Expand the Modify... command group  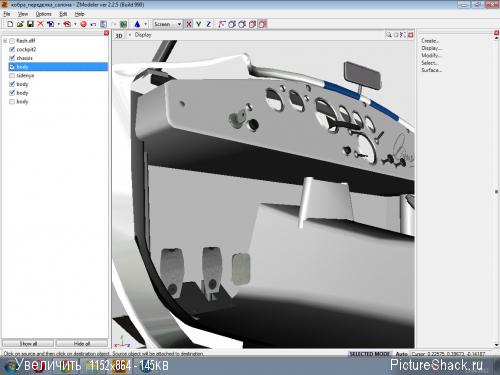pyautogui.click(x=431, y=55)
